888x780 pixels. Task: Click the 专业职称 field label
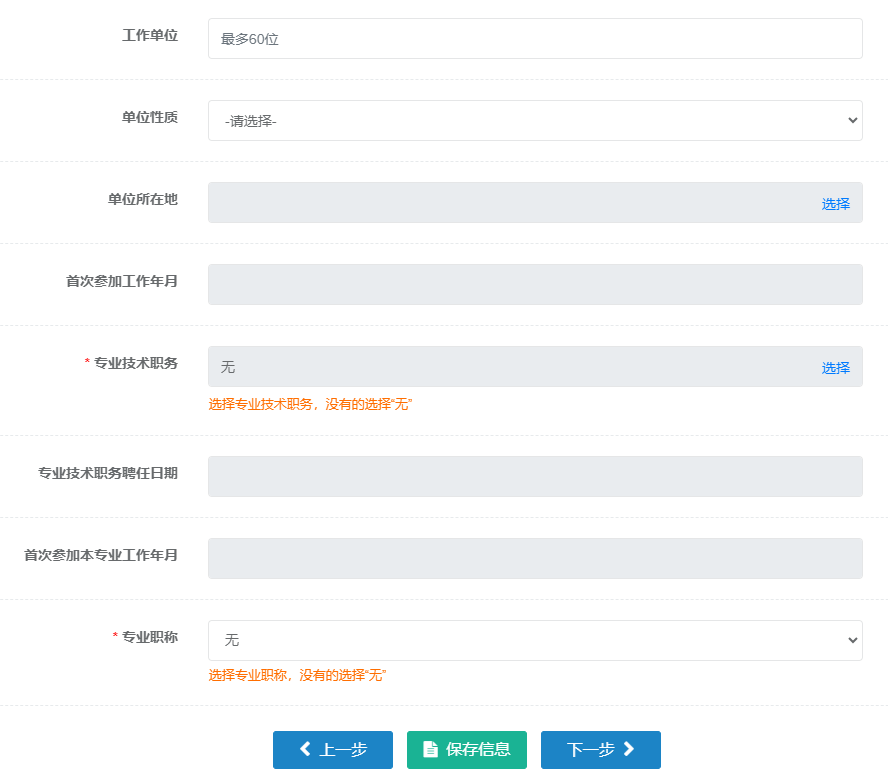click(x=149, y=636)
